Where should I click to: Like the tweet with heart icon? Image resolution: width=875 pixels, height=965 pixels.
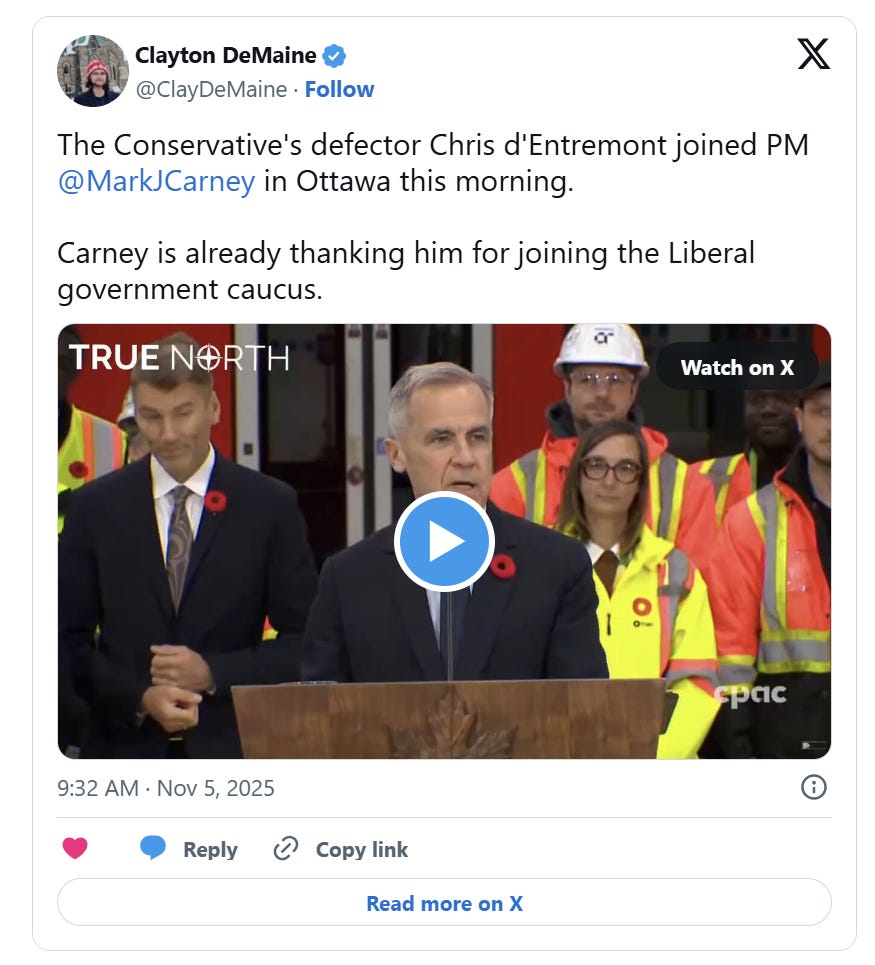[75, 849]
